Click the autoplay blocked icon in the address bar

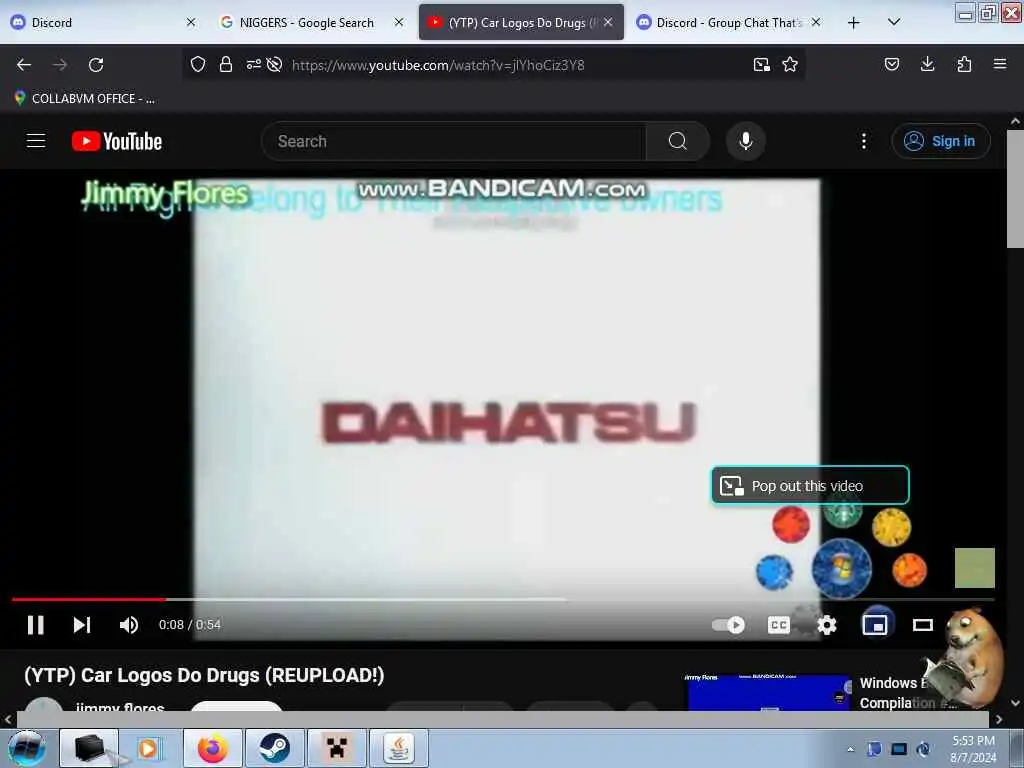point(274,64)
